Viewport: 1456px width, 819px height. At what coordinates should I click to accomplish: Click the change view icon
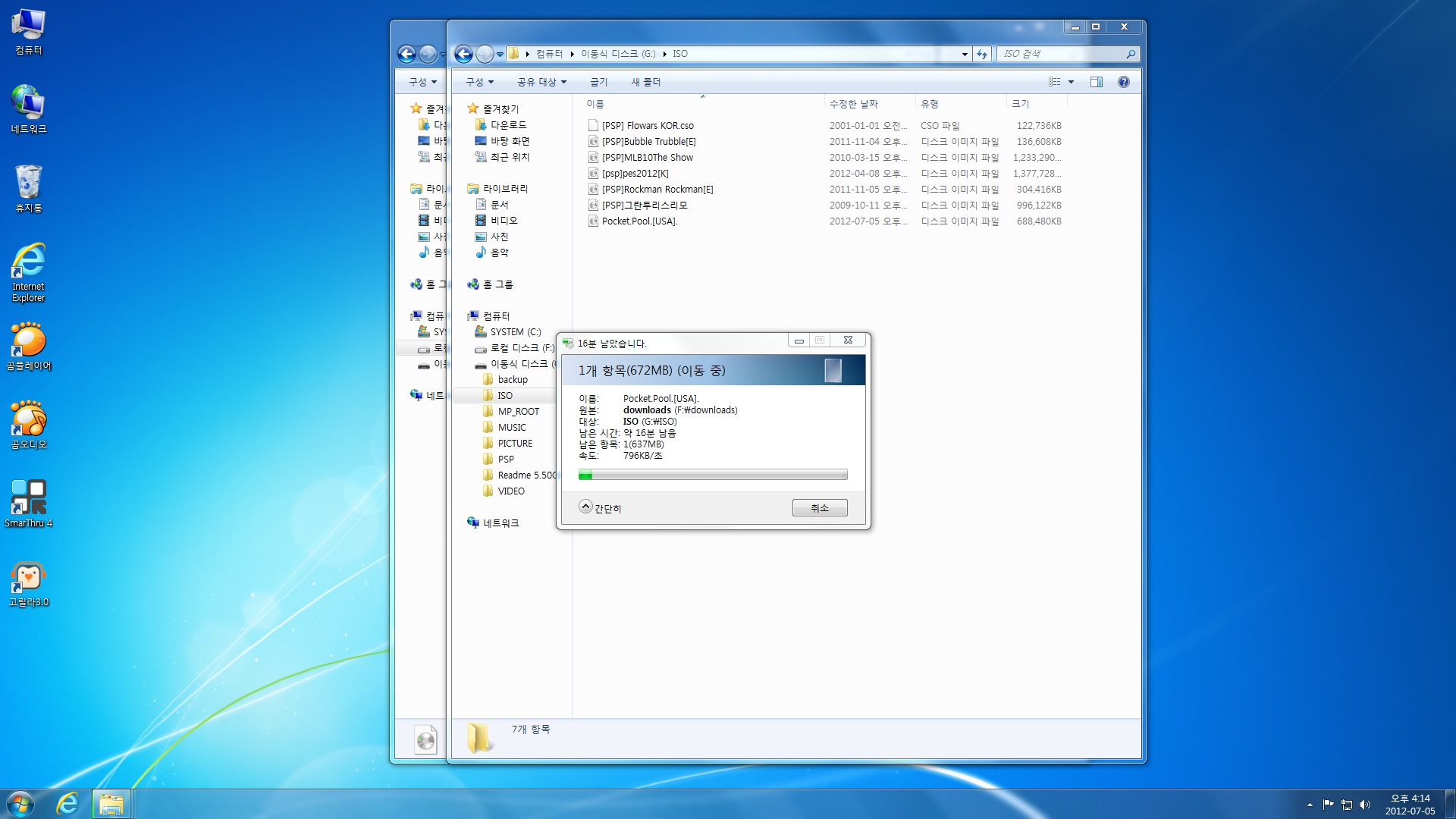(1055, 82)
